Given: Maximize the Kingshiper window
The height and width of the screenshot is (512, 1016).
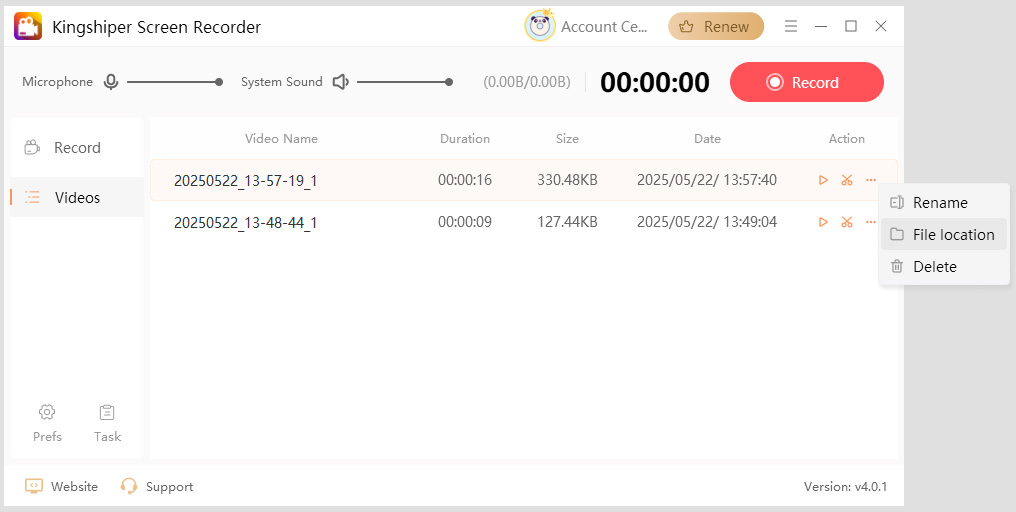Looking at the screenshot, I should [x=851, y=26].
